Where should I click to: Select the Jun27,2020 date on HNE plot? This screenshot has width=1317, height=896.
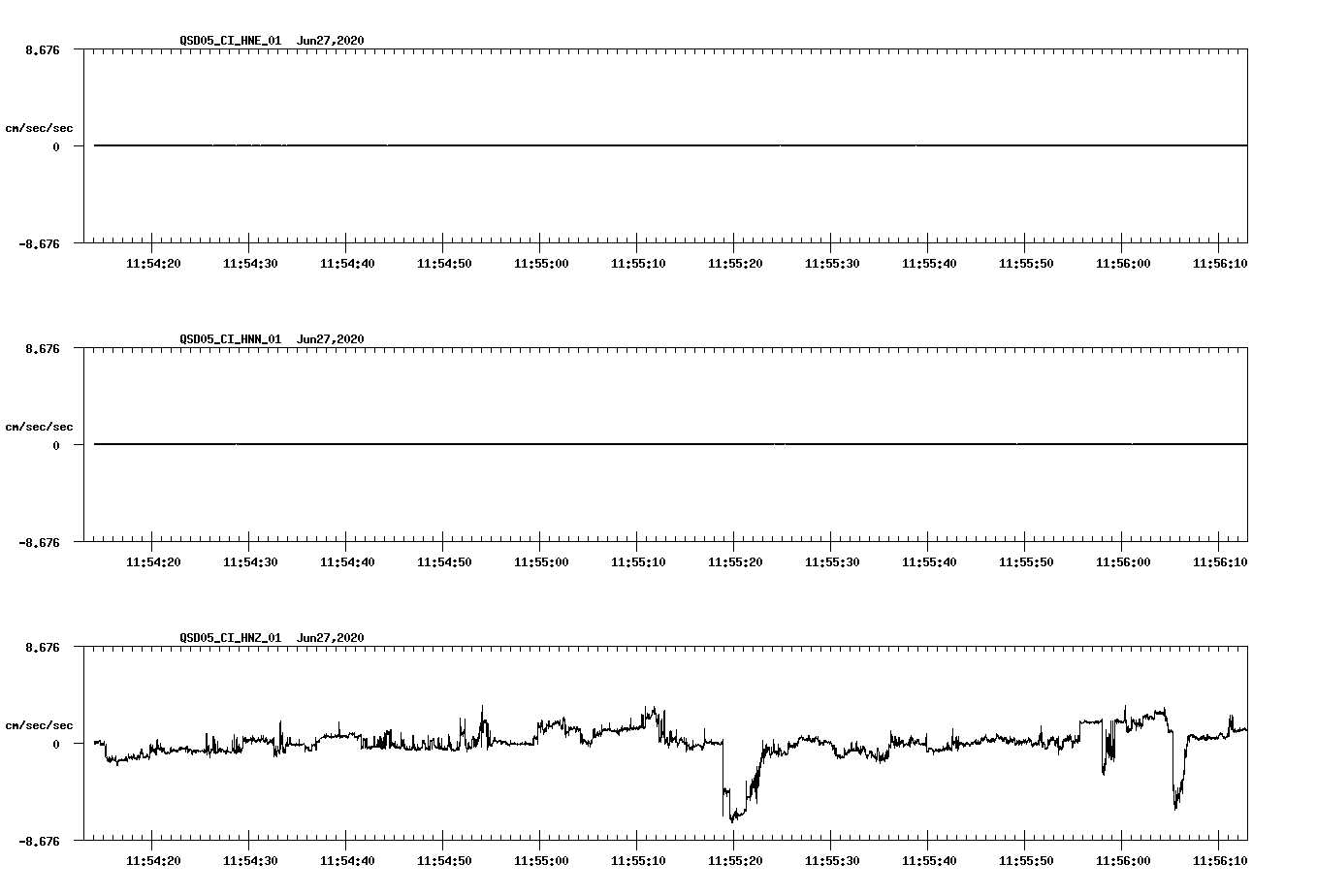(x=331, y=41)
